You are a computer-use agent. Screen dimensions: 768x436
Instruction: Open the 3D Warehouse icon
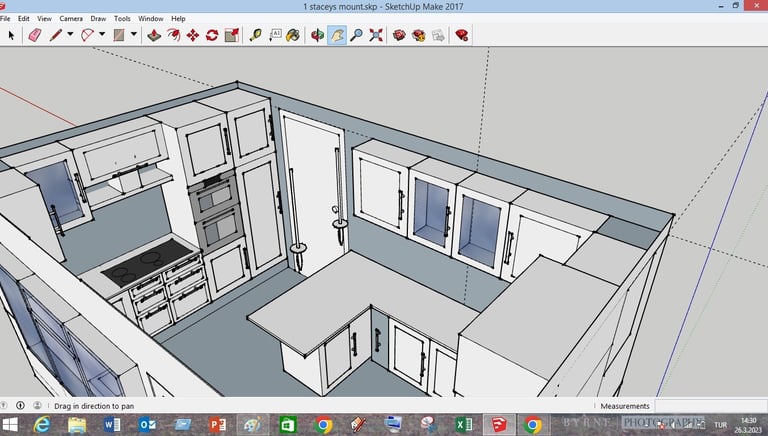coord(399,35)
